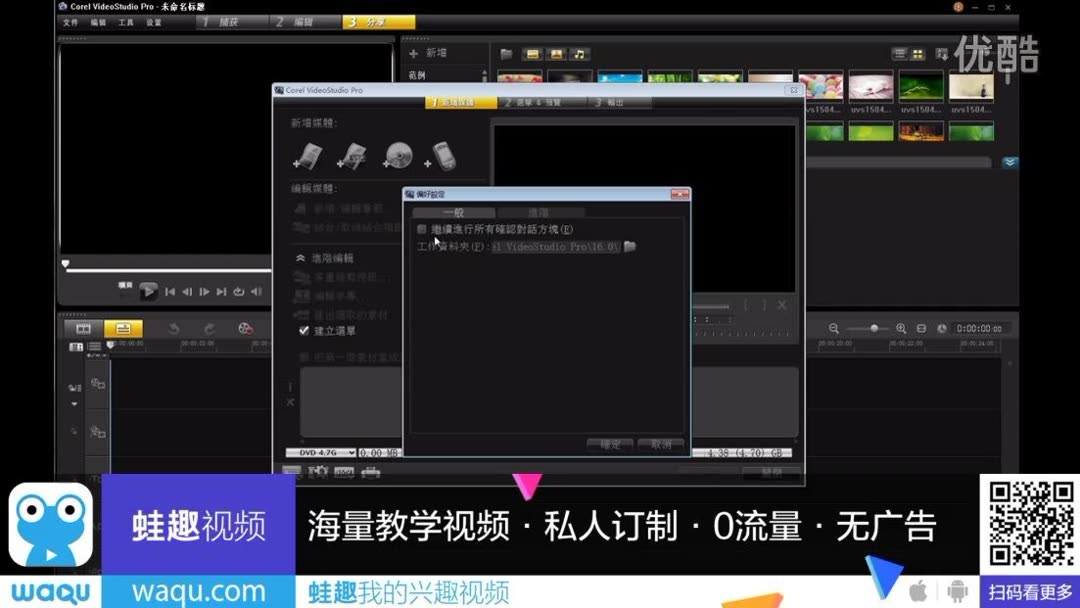
Task: Adjust the thumbnail zoom slider in the library
Action: (x=873, y=327)
